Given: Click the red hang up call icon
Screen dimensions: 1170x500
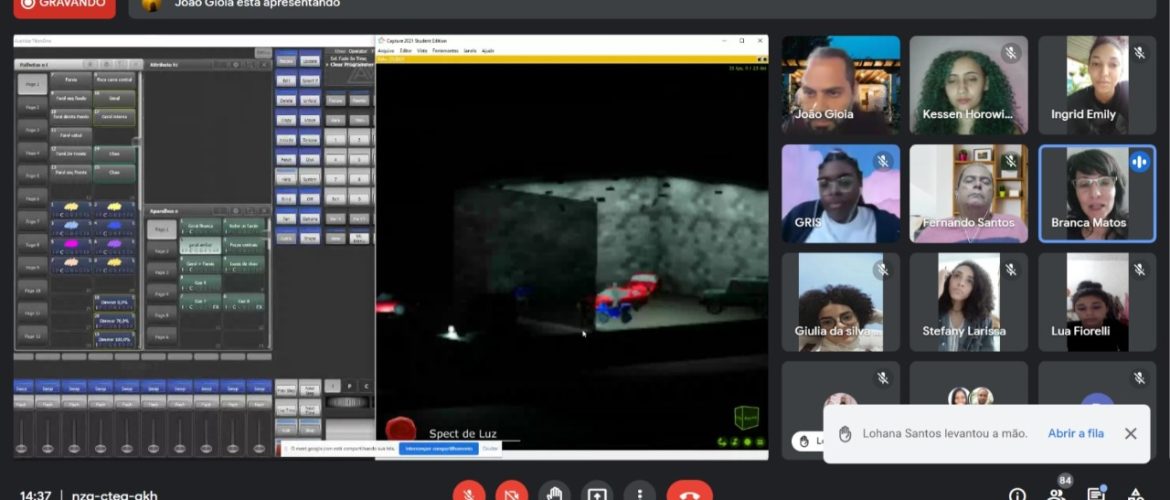Looking at the screenshot, I should pyautogui.click(x=689, y=493).
